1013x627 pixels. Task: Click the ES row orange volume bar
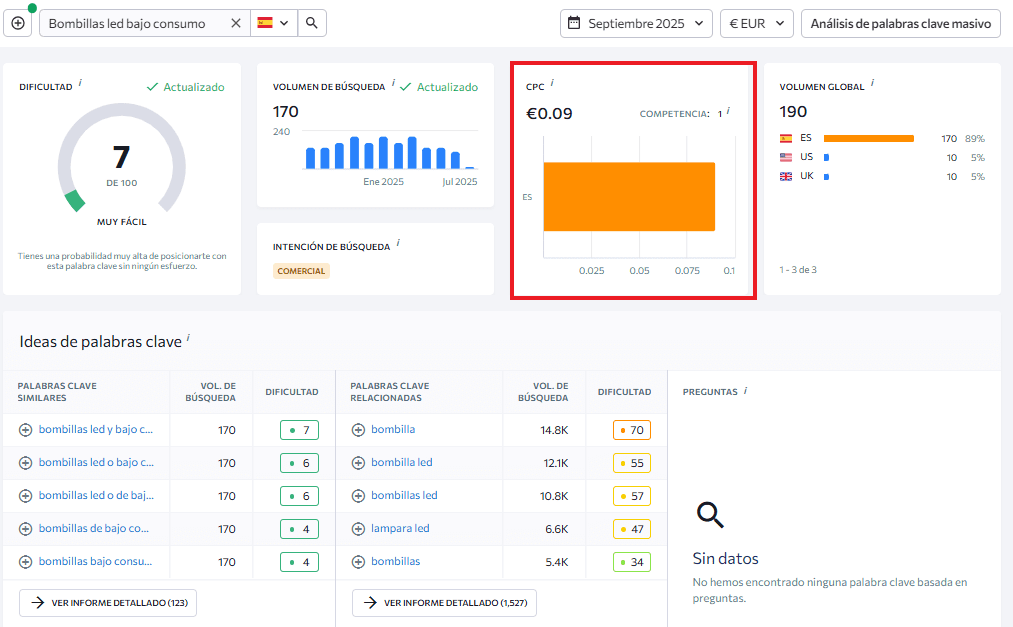(869, 138)
